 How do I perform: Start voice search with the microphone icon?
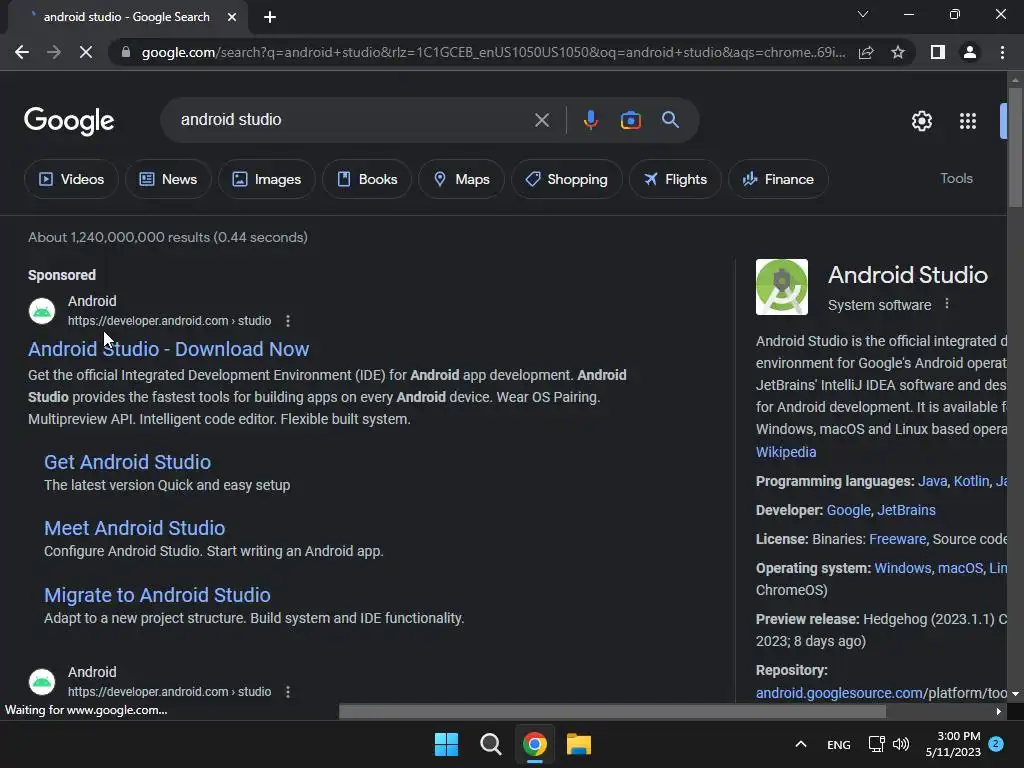(590, 120)
